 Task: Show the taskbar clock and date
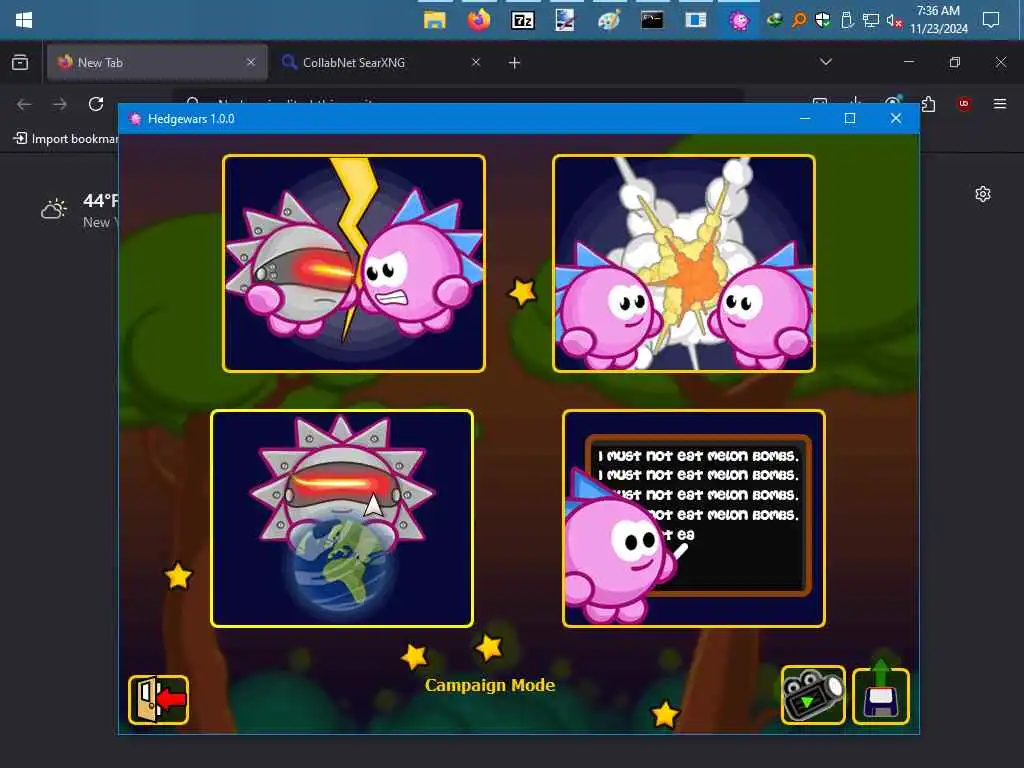point(938,20)
